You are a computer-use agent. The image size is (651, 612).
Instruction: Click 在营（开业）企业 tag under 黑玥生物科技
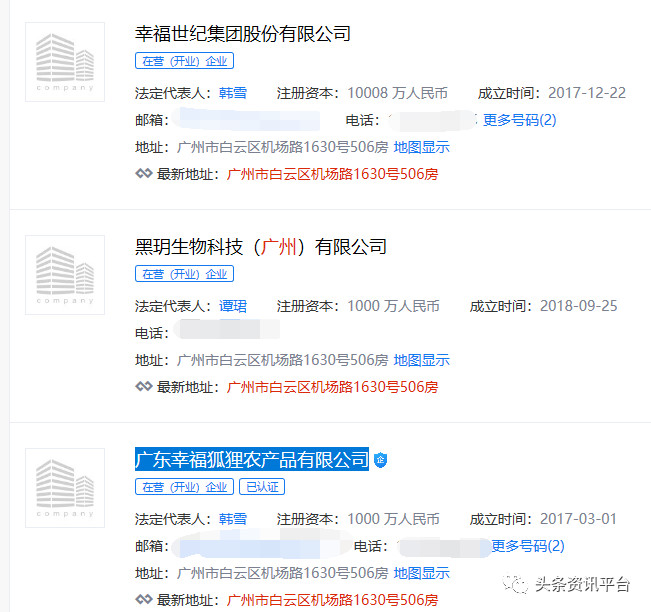point(184,274)
